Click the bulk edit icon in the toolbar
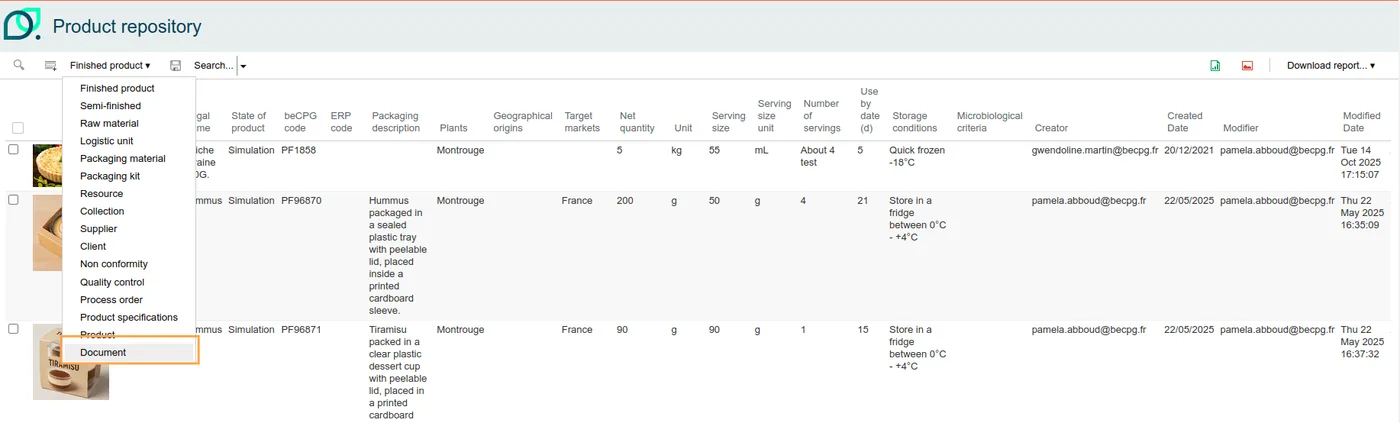 [x=50, y=66]
